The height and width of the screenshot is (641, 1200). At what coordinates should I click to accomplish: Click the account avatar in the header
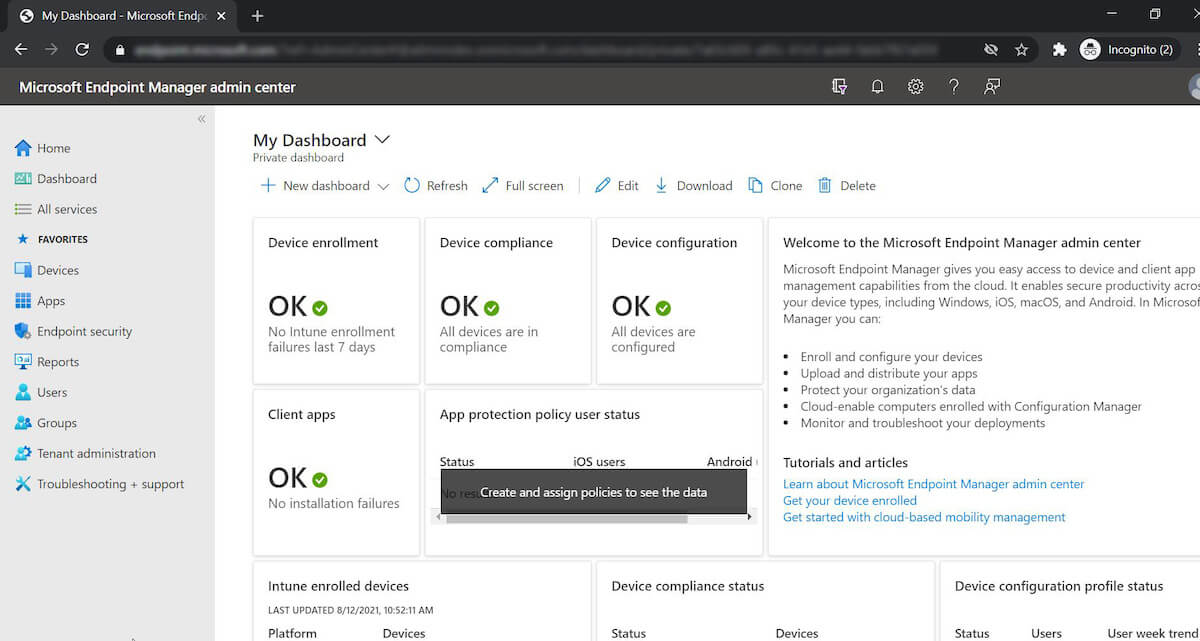click(x=1195, y=87)
